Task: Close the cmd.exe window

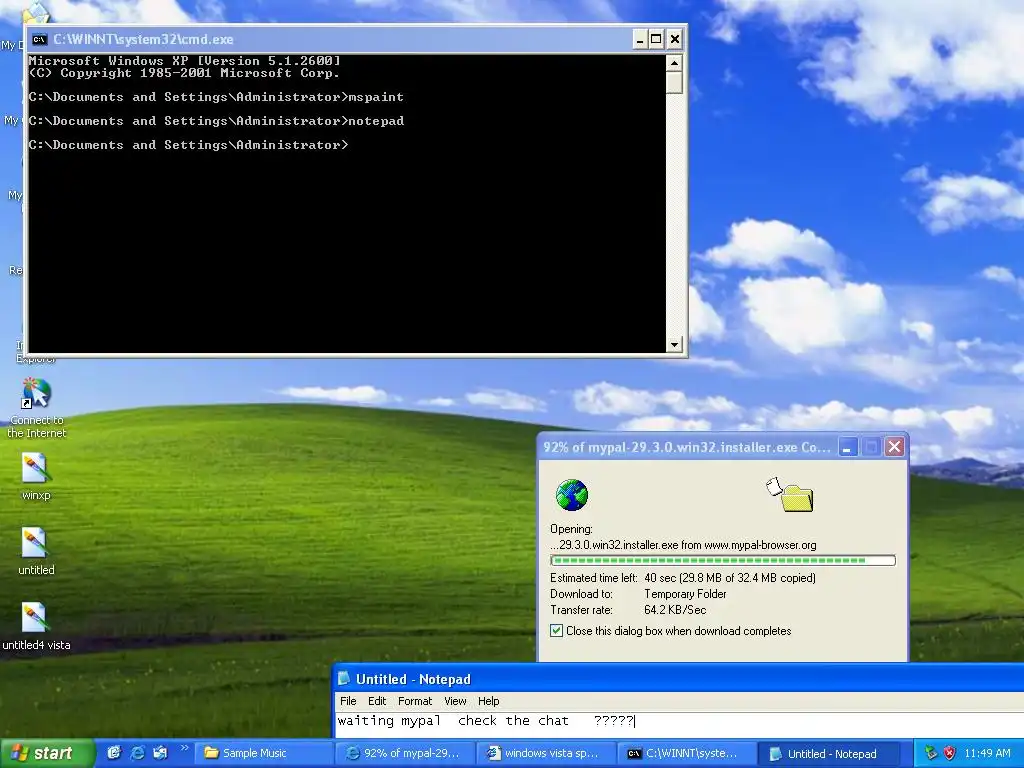Action: point(675,39)
